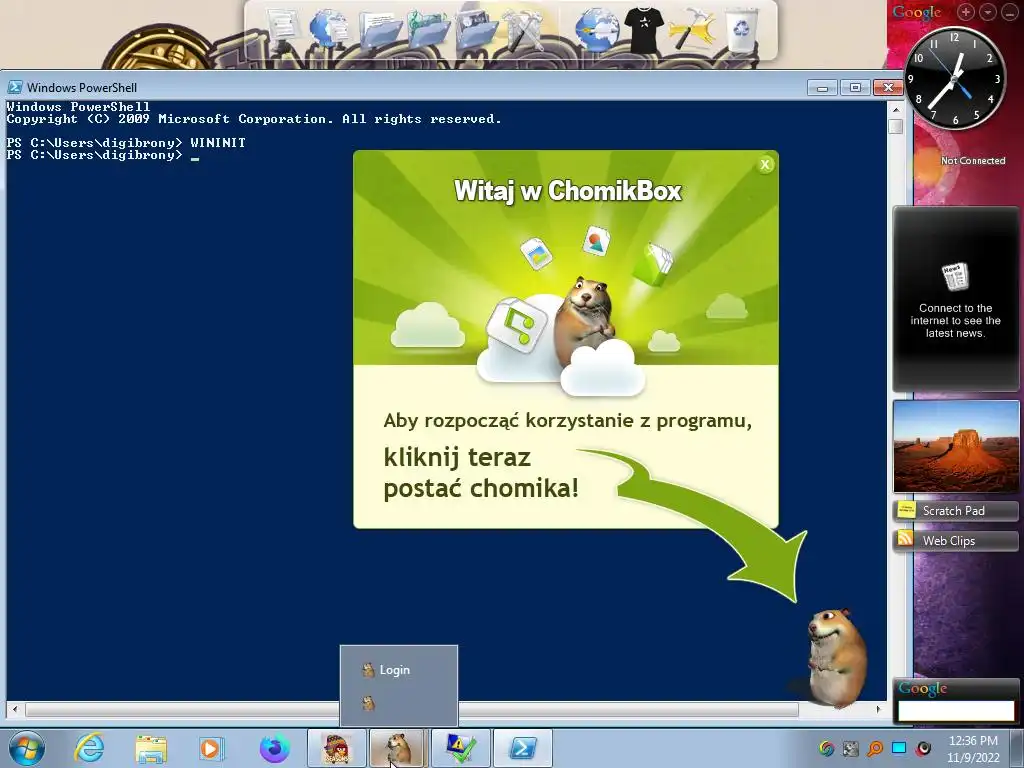1024x768 pixels.
Task: Click 'kliknij teraz postać chomika!' text in popup
Action: pyautogui.click(x=481, y=472)
